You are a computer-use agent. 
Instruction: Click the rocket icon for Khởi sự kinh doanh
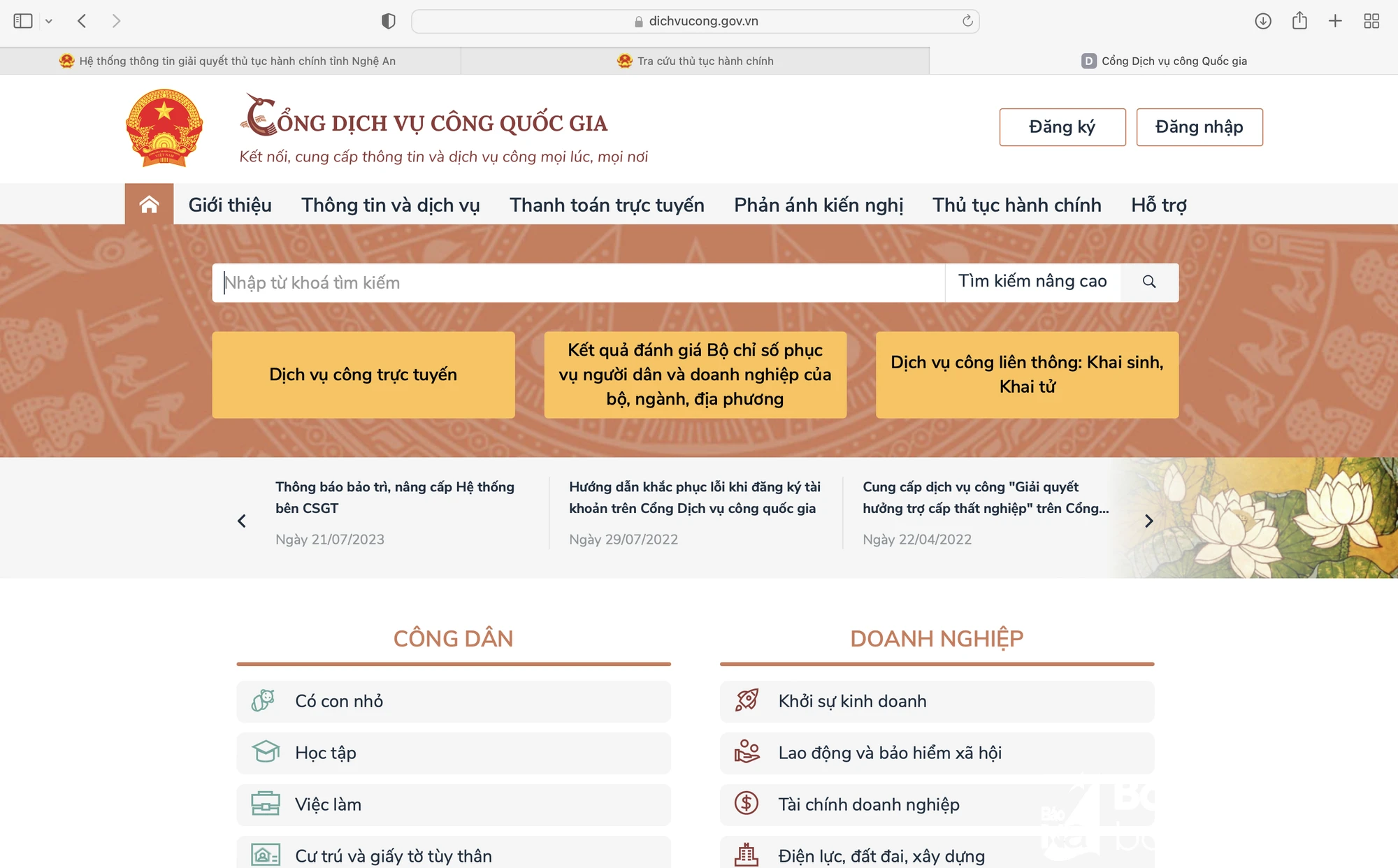(x=747, y=700)
